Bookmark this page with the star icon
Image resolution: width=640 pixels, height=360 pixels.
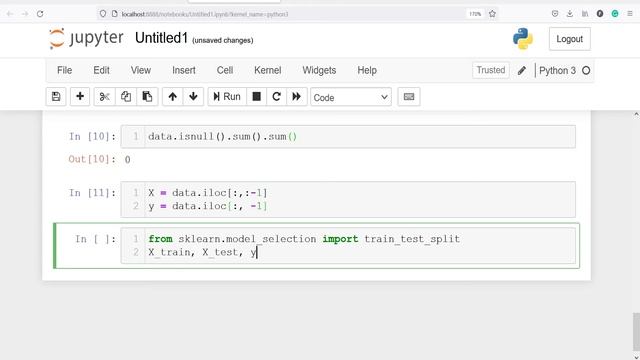point(492,14)
